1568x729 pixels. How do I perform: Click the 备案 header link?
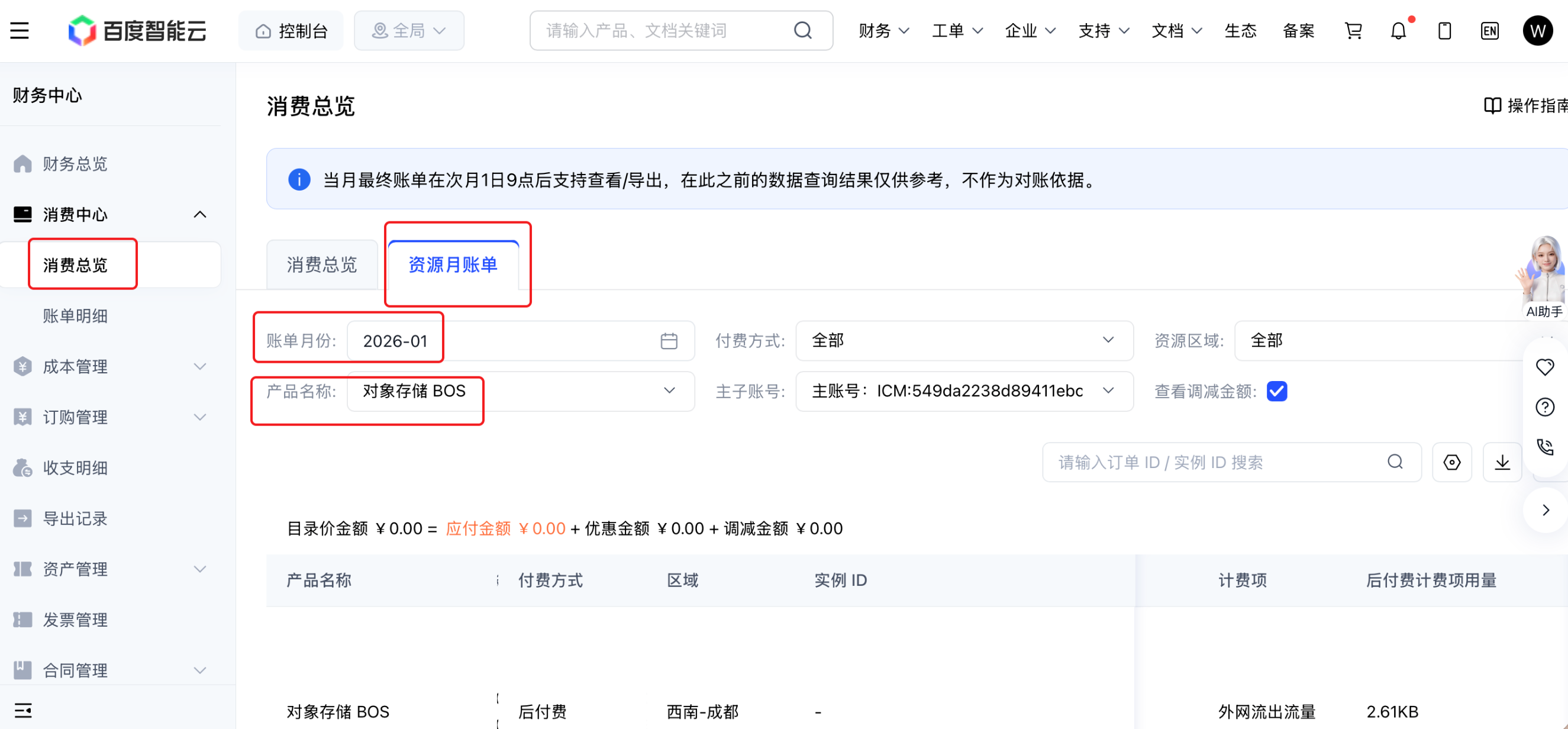tap(1298, 30)
